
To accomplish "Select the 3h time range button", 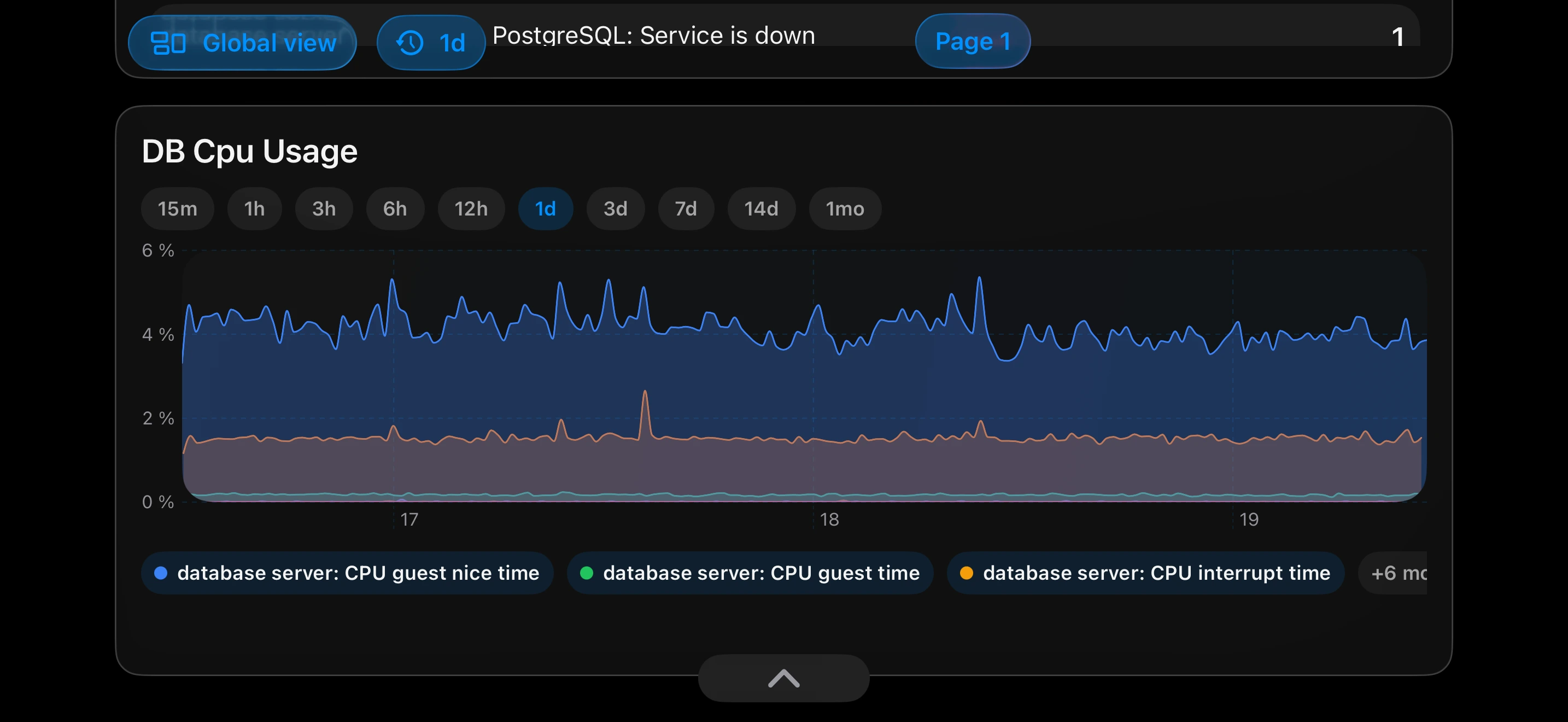I will click(x=323, y=209).
